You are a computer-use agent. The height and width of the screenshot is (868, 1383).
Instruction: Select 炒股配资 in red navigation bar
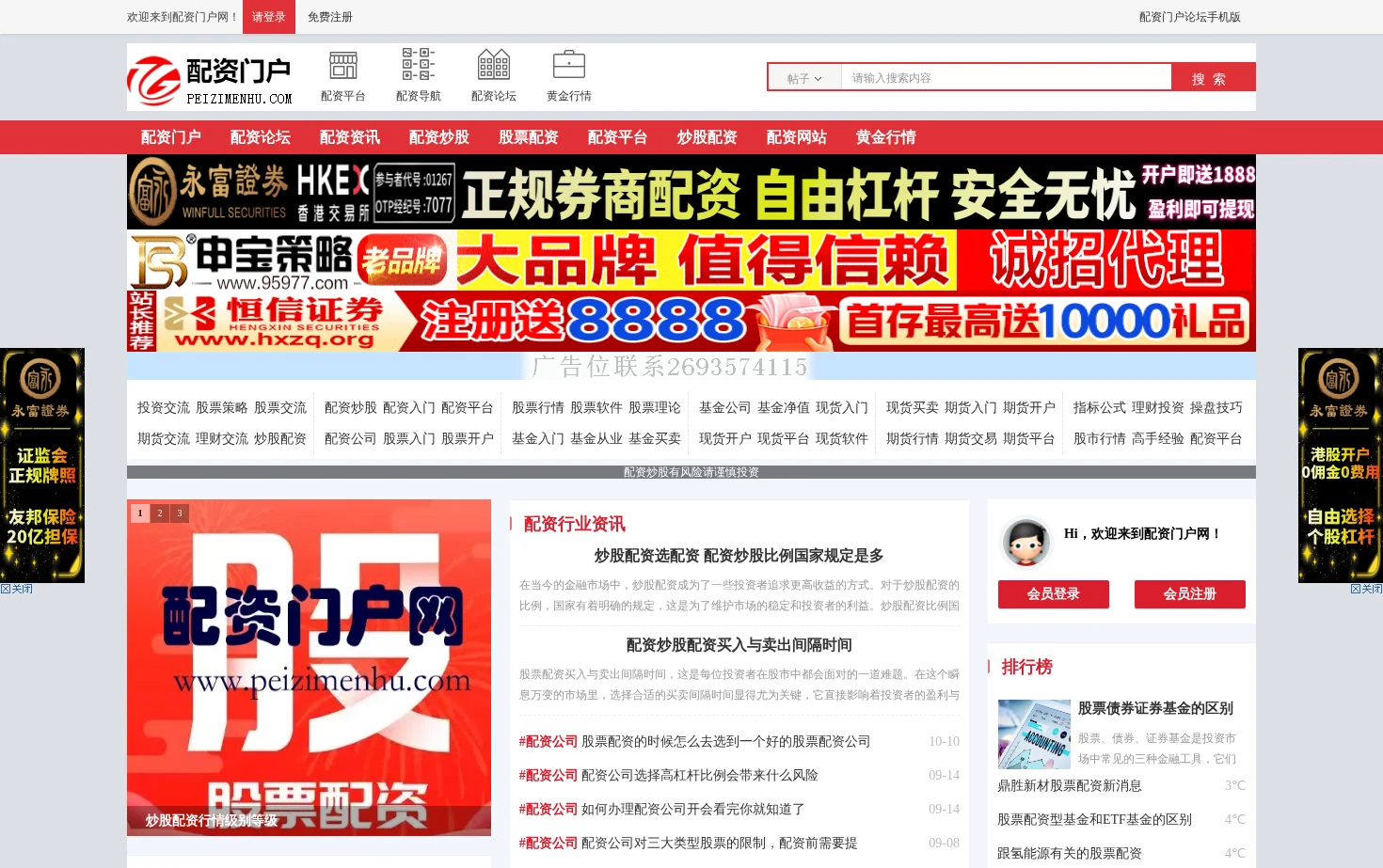pyautogui.click(x=707, y=137)
